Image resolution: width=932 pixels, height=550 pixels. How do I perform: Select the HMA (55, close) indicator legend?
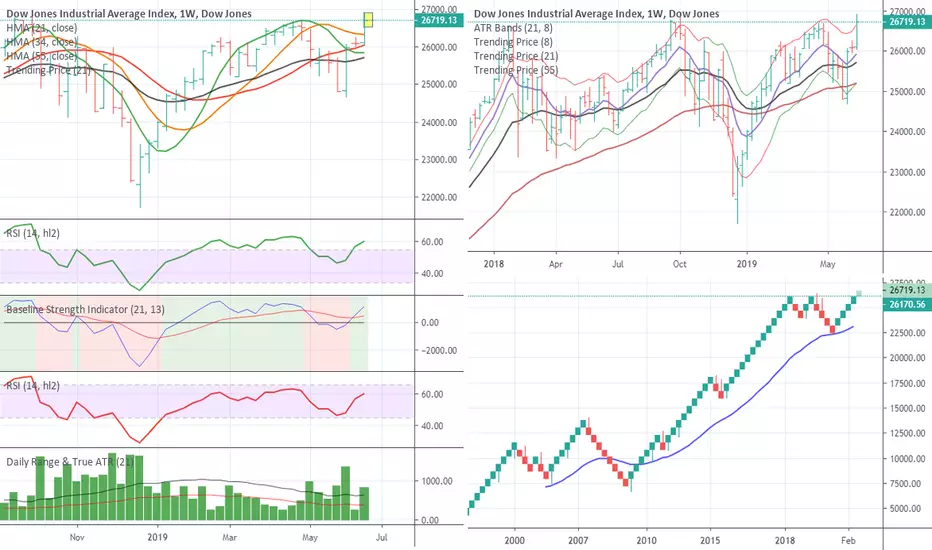click(42, 56)
